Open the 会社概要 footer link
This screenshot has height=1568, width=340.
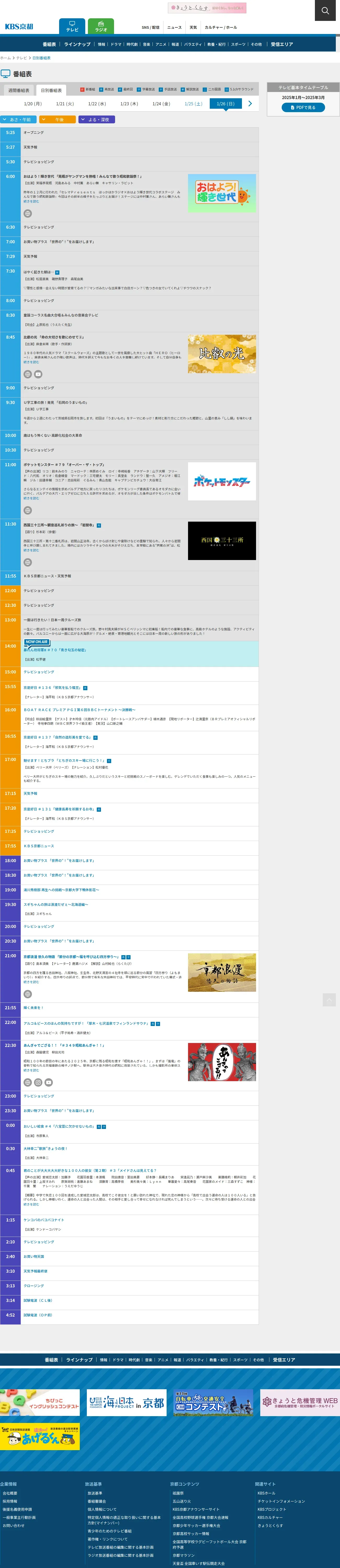[x=10, y=1493]
